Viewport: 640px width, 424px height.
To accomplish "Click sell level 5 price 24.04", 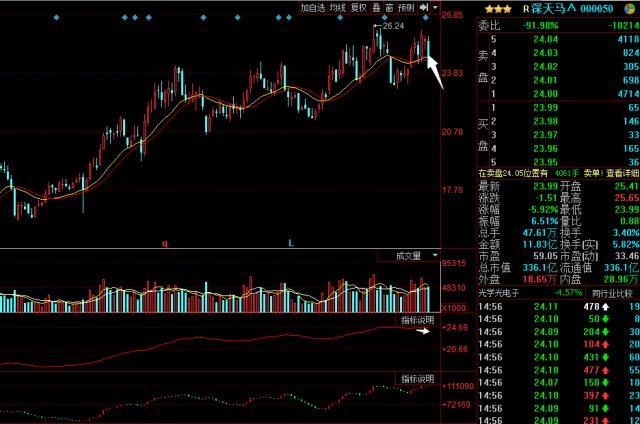I will coord(545,39).
